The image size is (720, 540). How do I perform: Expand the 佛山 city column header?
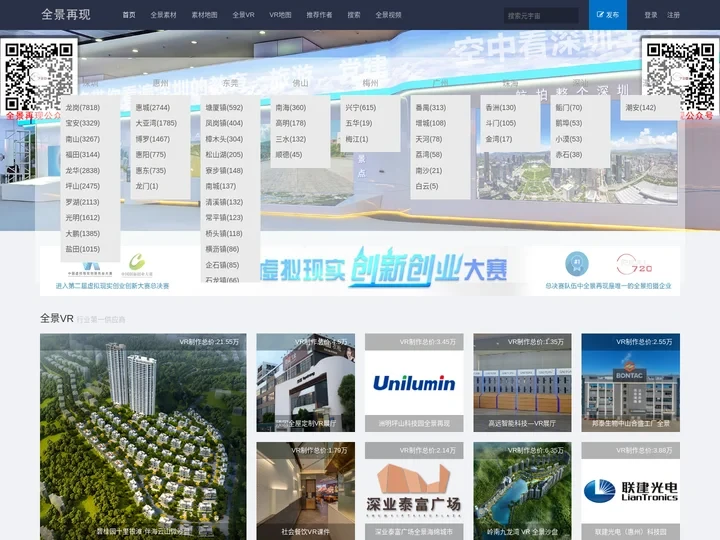click(300, 83)
